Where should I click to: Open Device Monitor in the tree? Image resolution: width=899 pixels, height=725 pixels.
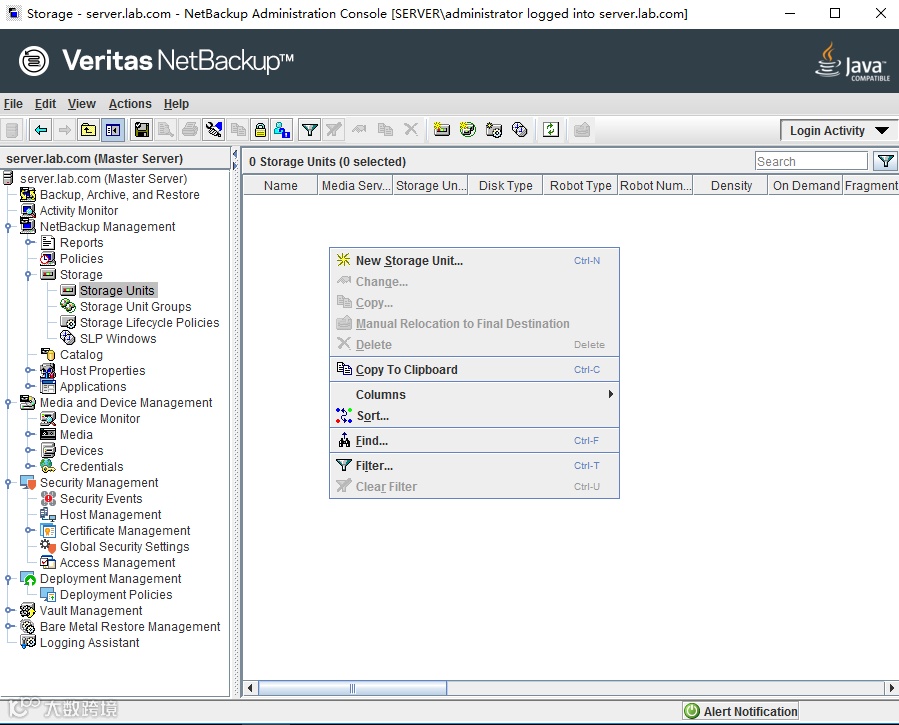tap(100, 419)
